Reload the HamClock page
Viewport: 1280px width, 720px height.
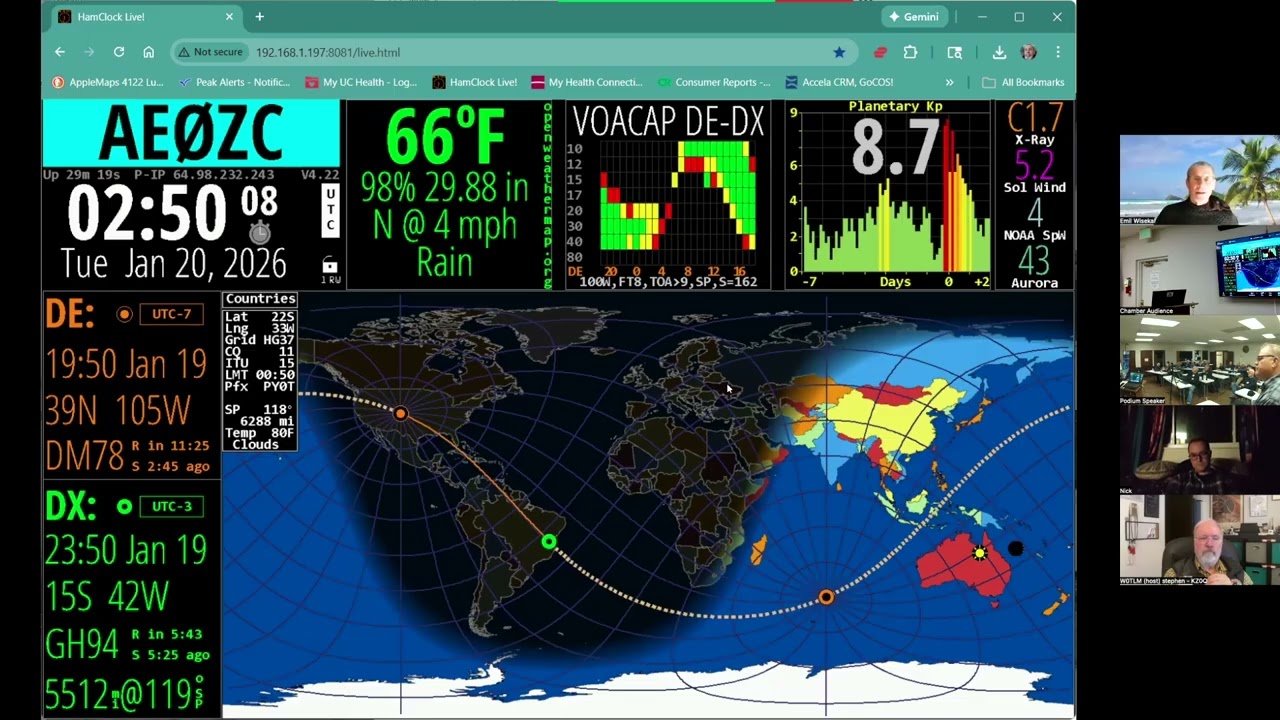(x=119, y=52)
